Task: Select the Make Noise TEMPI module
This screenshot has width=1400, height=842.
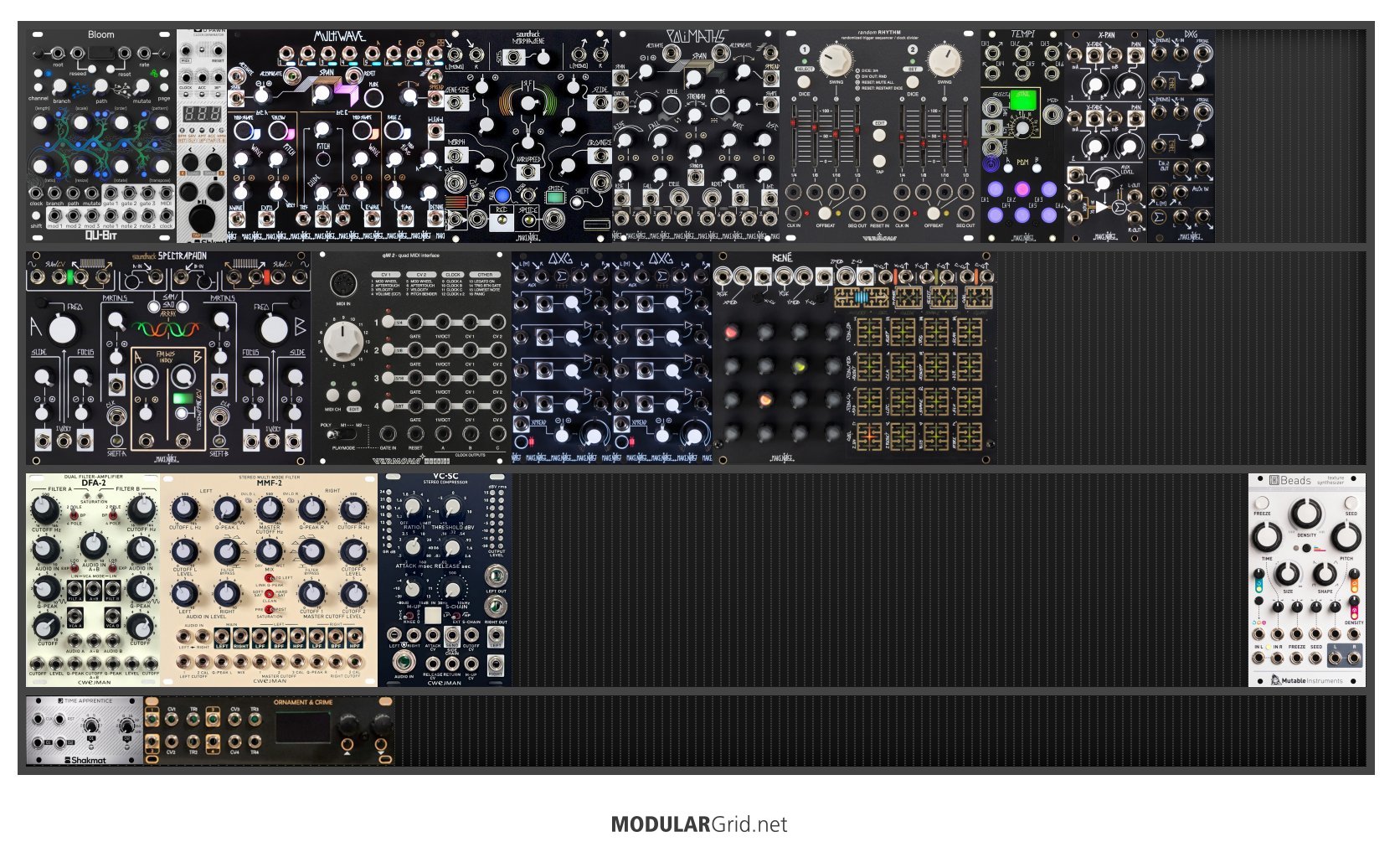Action: coord(1022,137)
